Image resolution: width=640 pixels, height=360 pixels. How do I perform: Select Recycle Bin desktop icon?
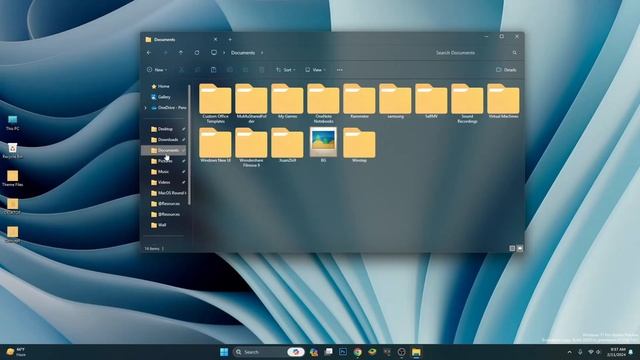pos(12,150)
